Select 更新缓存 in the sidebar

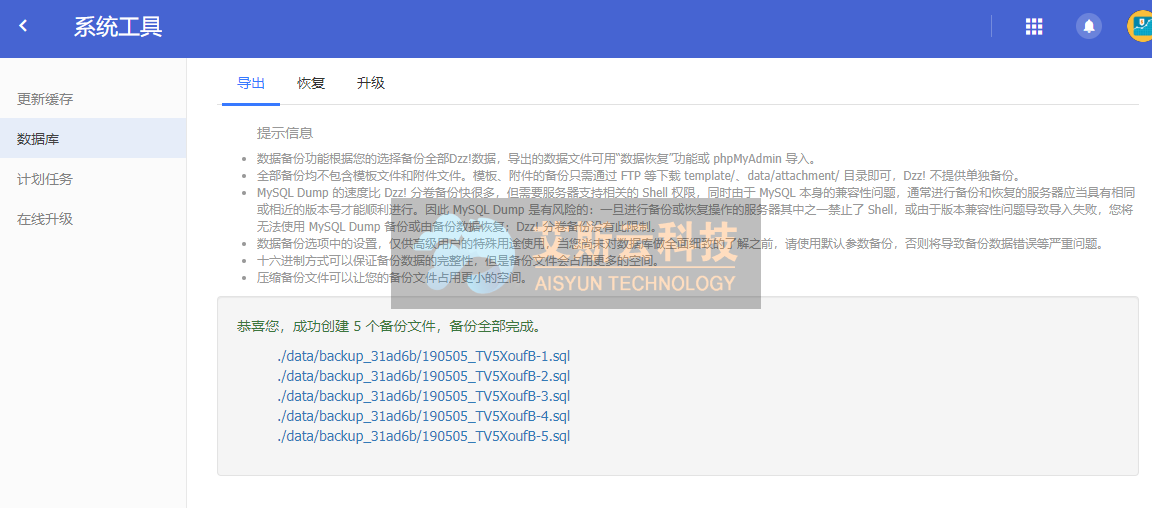pos(45,99)
